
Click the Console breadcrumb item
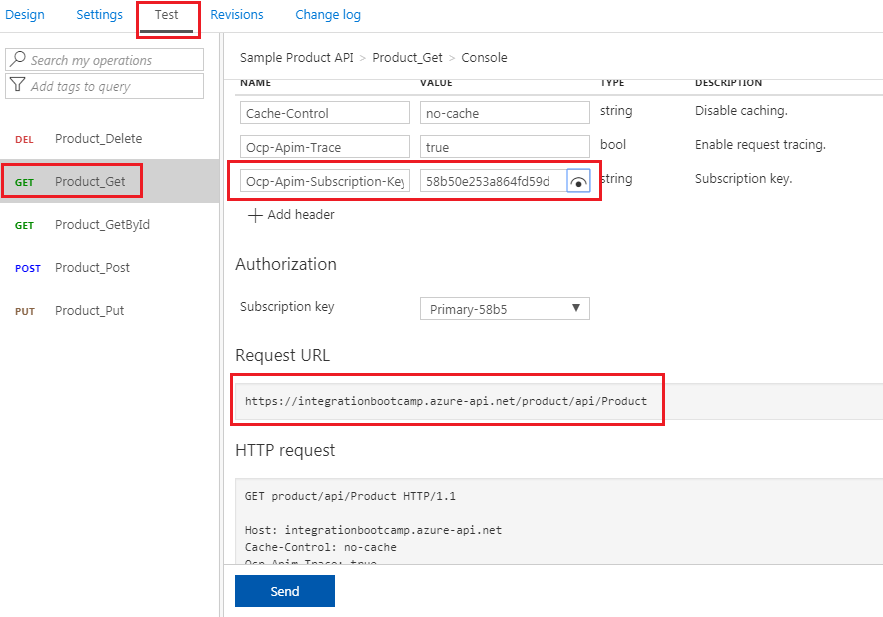click(x=484, y=57)
